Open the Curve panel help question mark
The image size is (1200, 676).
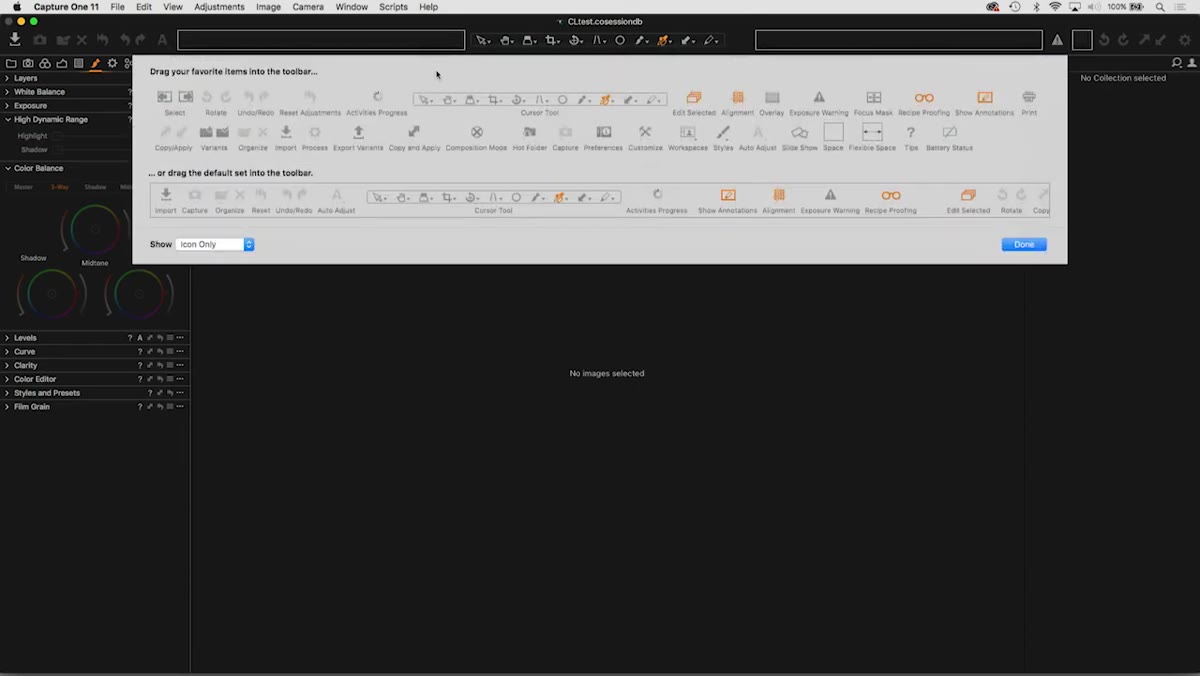click(140, 352)
